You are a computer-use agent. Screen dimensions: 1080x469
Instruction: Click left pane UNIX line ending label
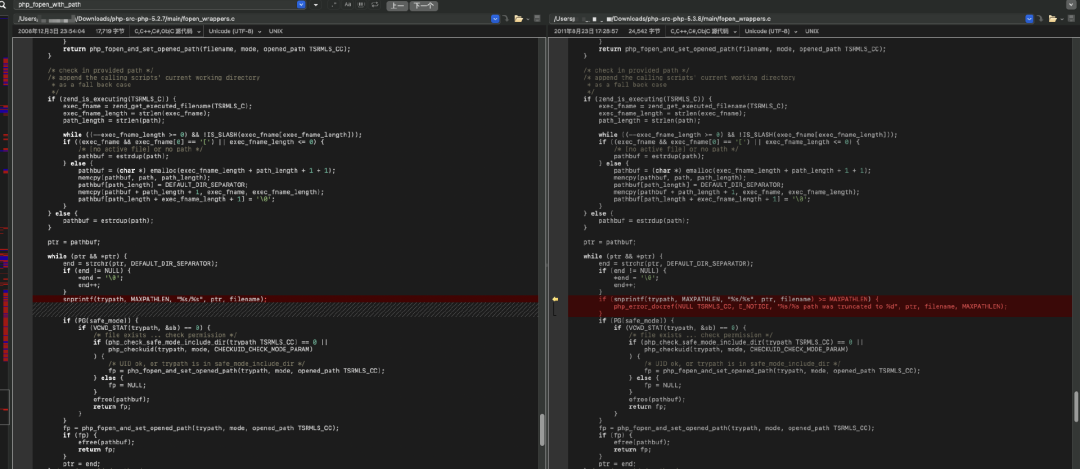click(276, 31)
